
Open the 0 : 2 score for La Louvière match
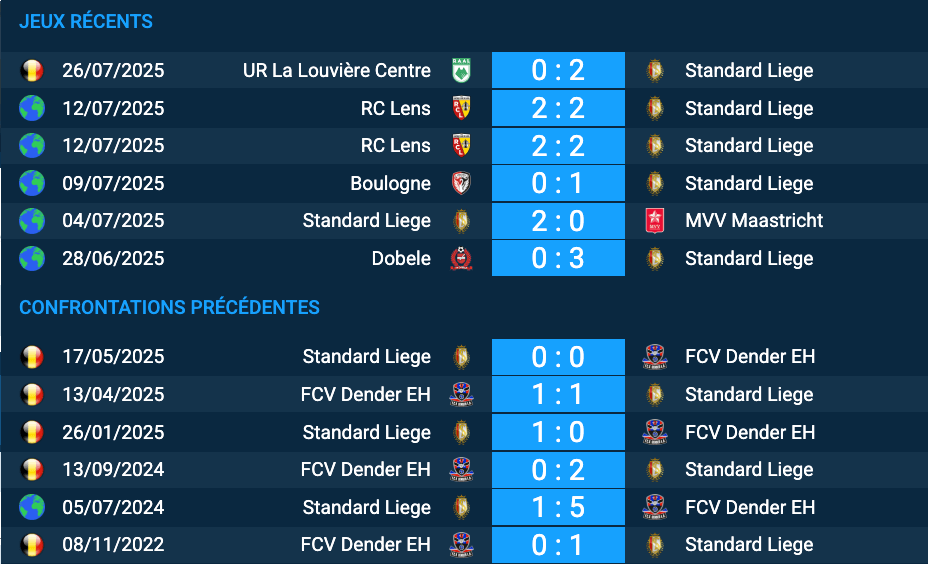(x=558, y=71)
